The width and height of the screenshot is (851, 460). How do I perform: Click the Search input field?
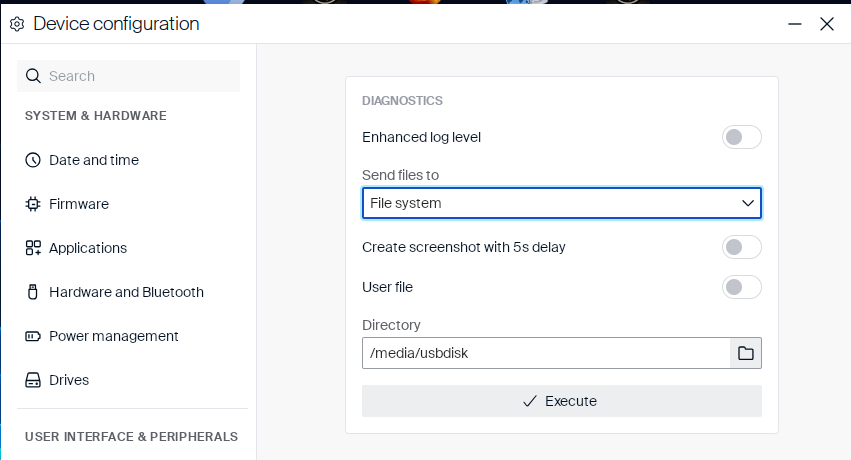[x=129, y=76]
